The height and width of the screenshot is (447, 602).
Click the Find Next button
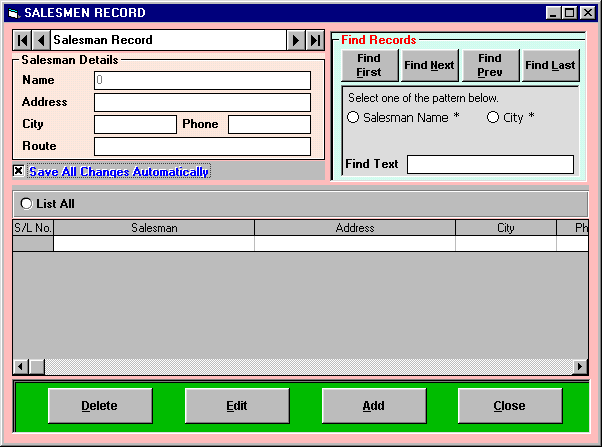tap(430, 65)
